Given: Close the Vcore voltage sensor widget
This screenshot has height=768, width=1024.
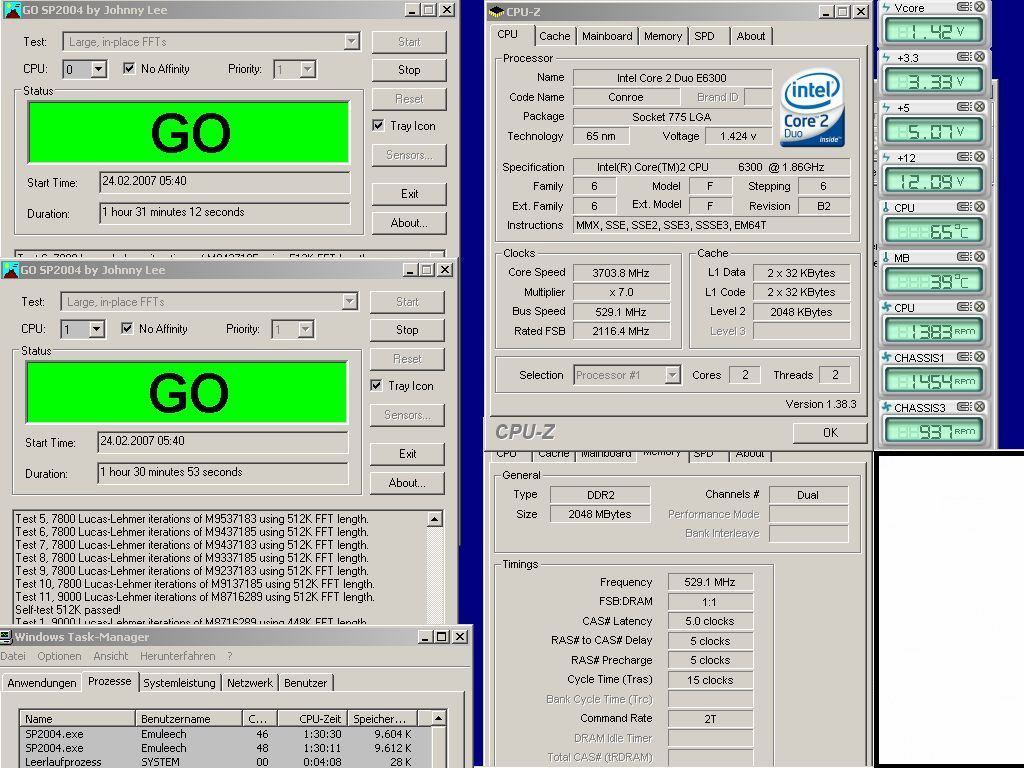Looking at the screenshot, I should (979, 7).
